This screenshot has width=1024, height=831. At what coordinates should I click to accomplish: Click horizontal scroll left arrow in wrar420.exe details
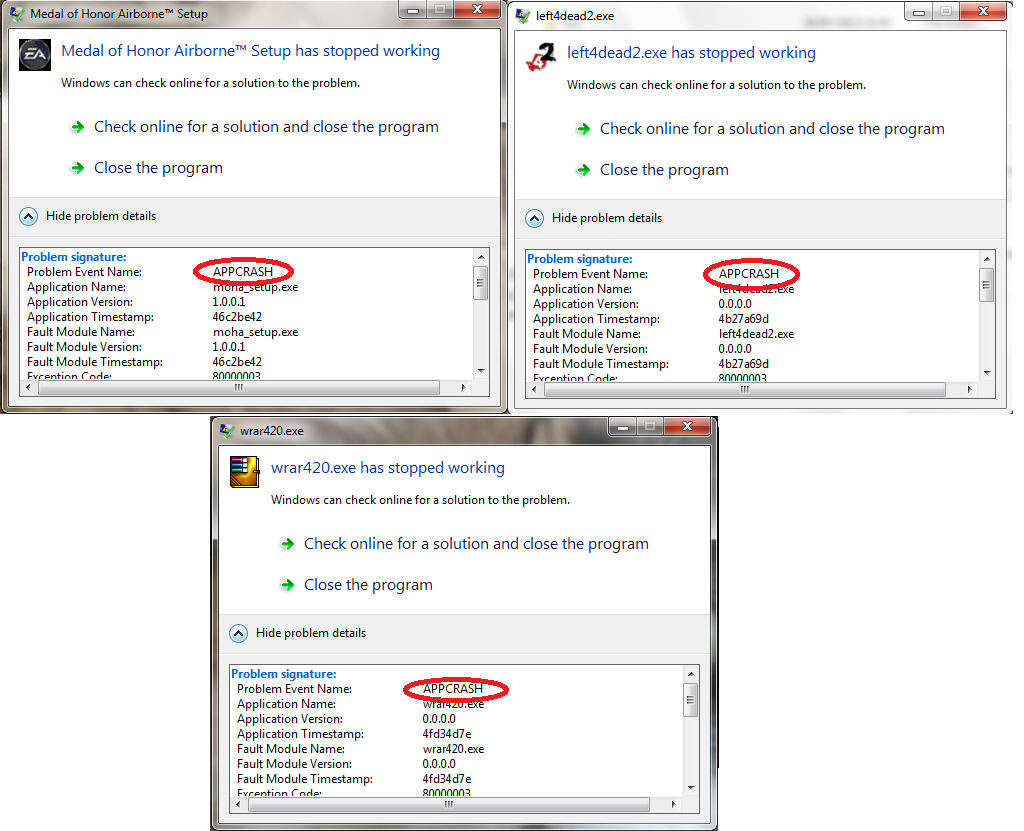coord(238,804)
